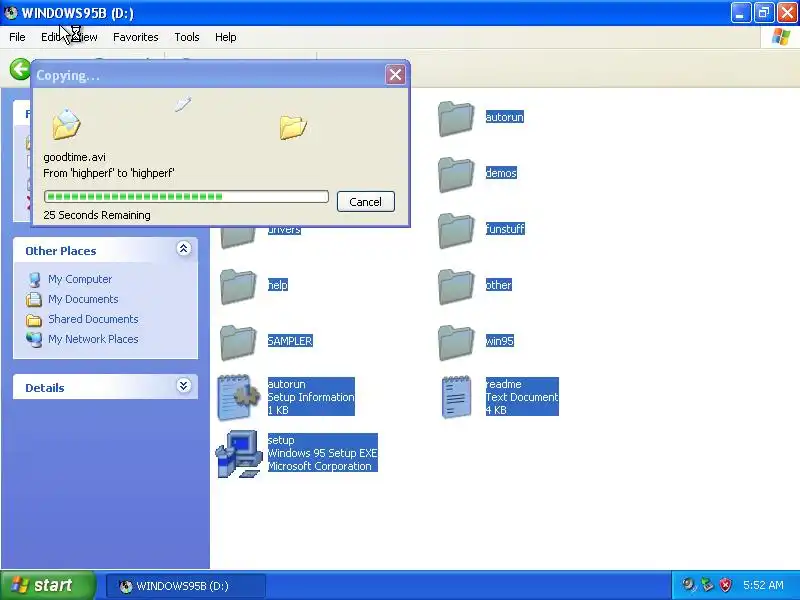Select the drivers folder icon
This screenshot has height=600, width=800.
[x=238, y=238]
